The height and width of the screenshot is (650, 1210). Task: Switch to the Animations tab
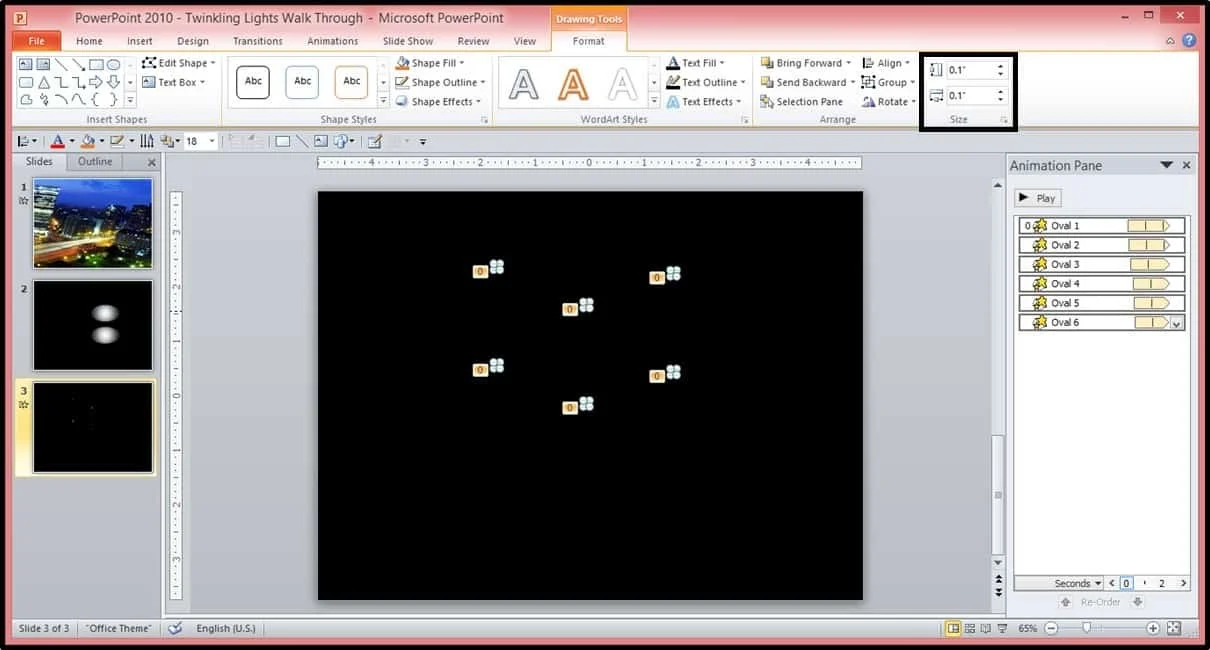coord(333,41)
